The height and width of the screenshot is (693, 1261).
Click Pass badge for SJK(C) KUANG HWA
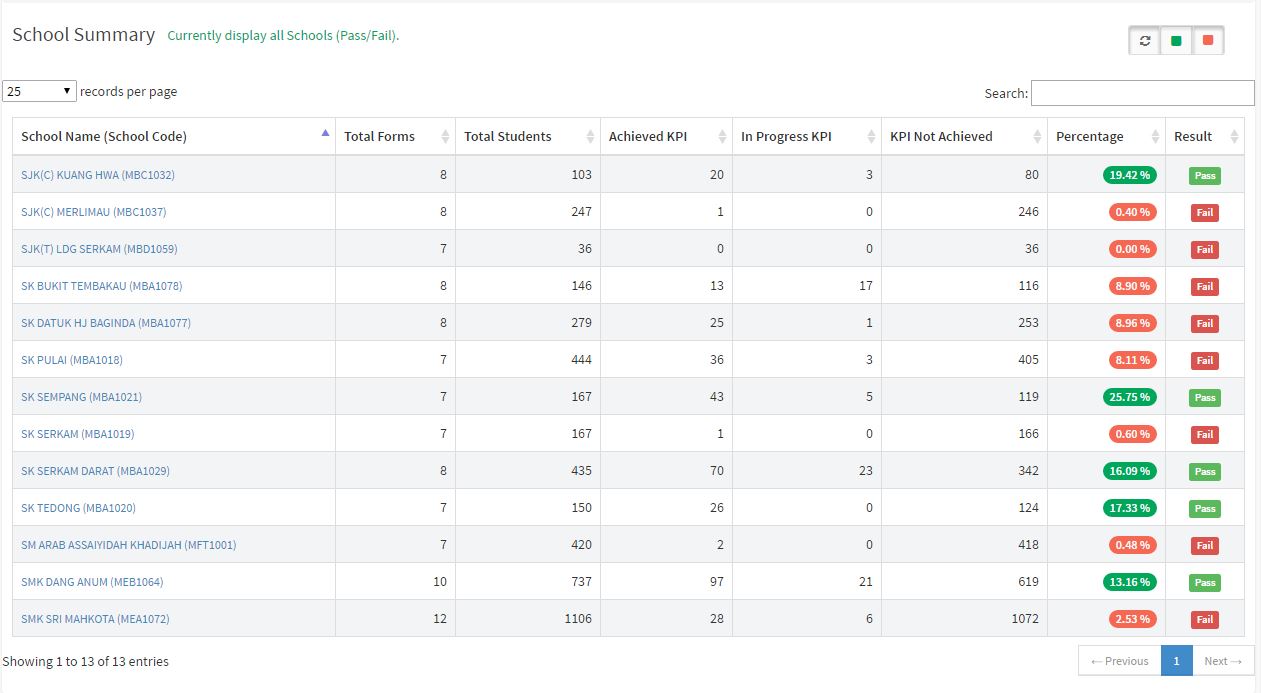tap(1205, 176)
